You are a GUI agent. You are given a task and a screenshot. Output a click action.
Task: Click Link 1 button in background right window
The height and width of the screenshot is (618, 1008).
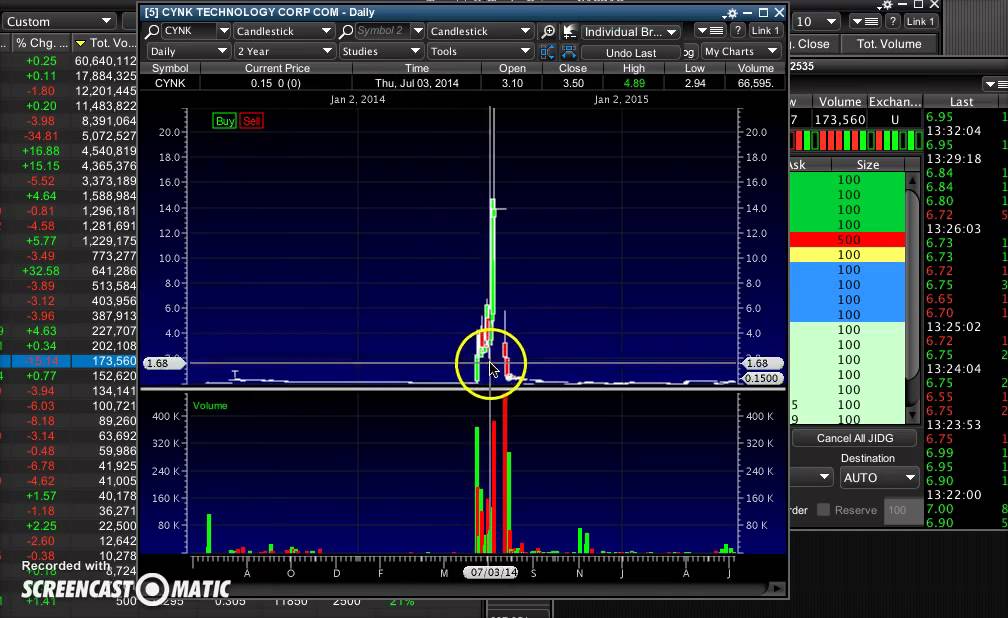919,21
